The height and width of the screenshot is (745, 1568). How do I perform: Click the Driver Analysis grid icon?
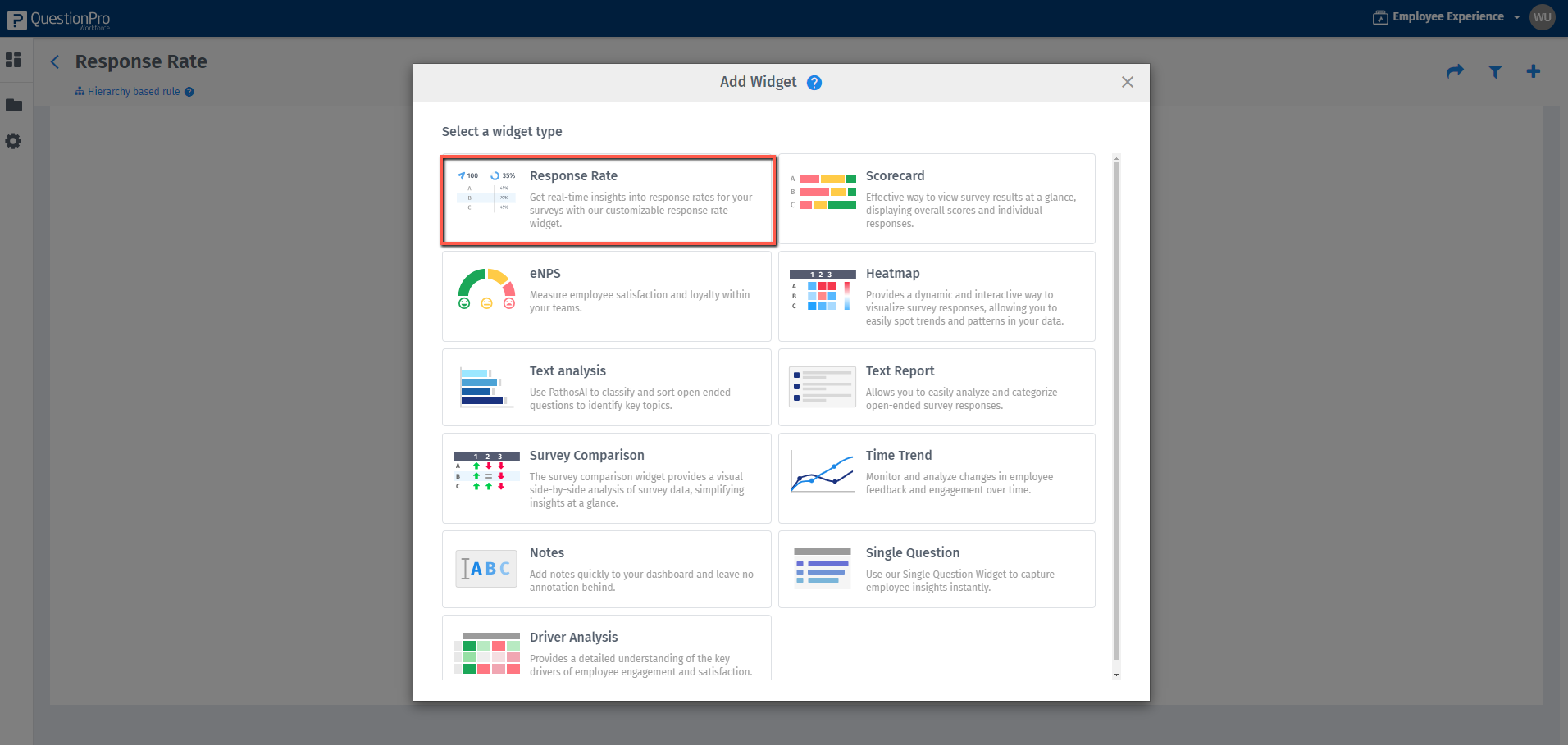[x=487, y=653]
